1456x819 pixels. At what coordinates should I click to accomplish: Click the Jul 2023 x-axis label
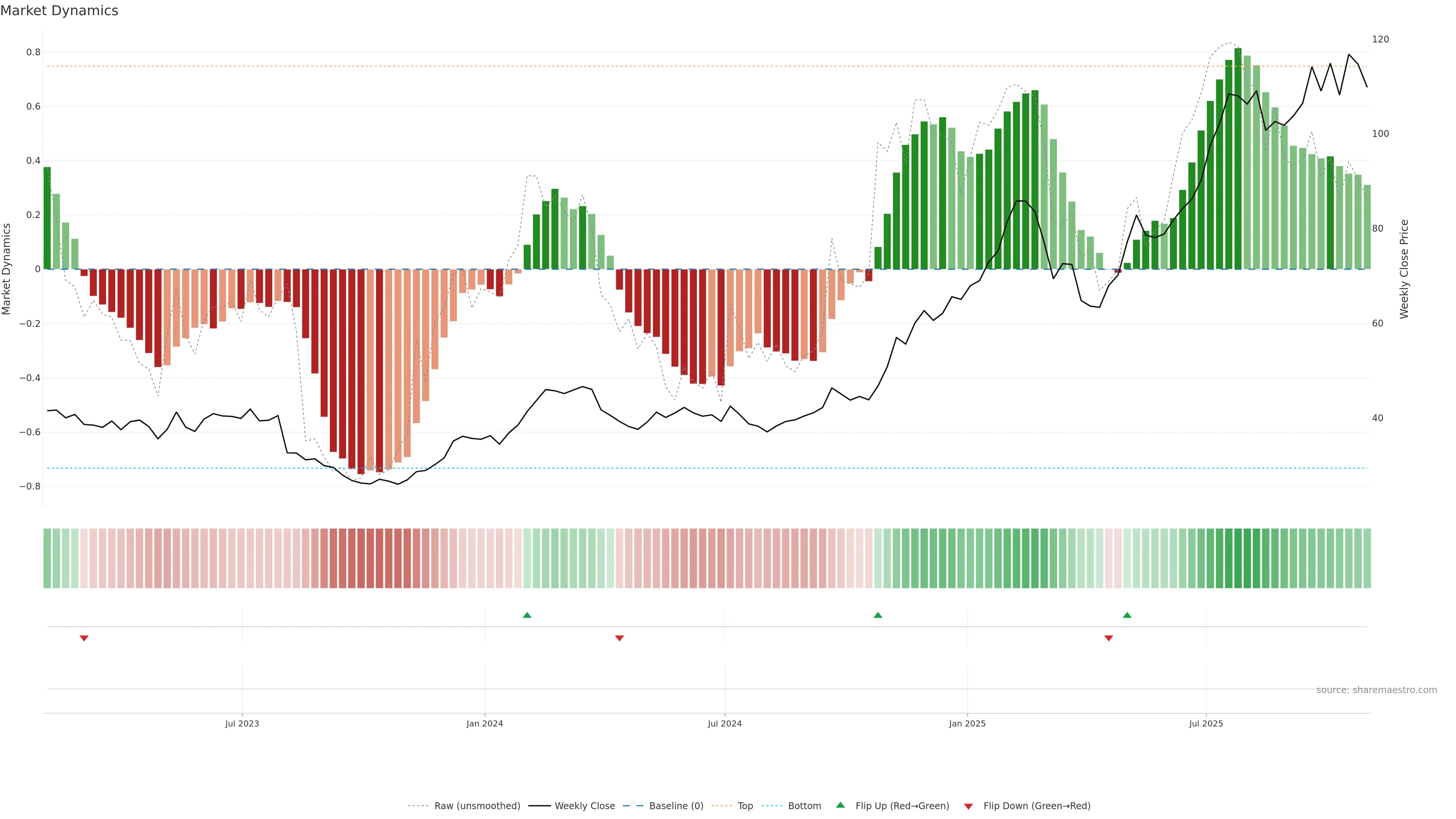(x=242, y=723)
